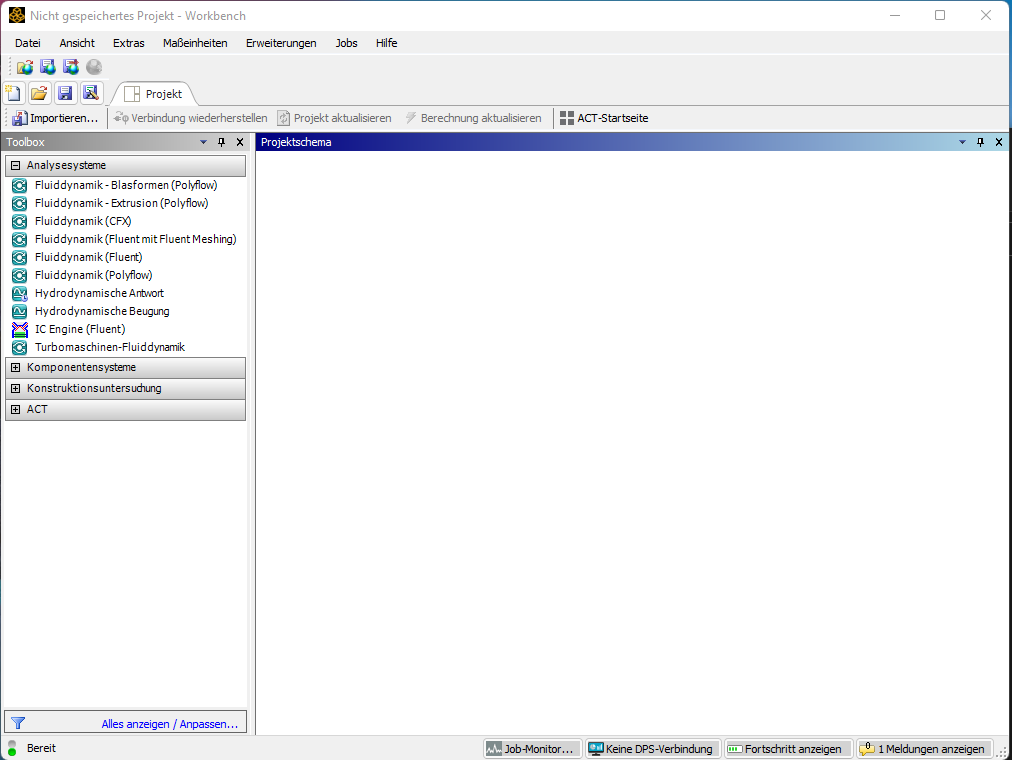Click Projekt aktualisieren in the toolbar
Image resolution: width=1012 pixels, height=760 pixels.
tap(334, 118)
